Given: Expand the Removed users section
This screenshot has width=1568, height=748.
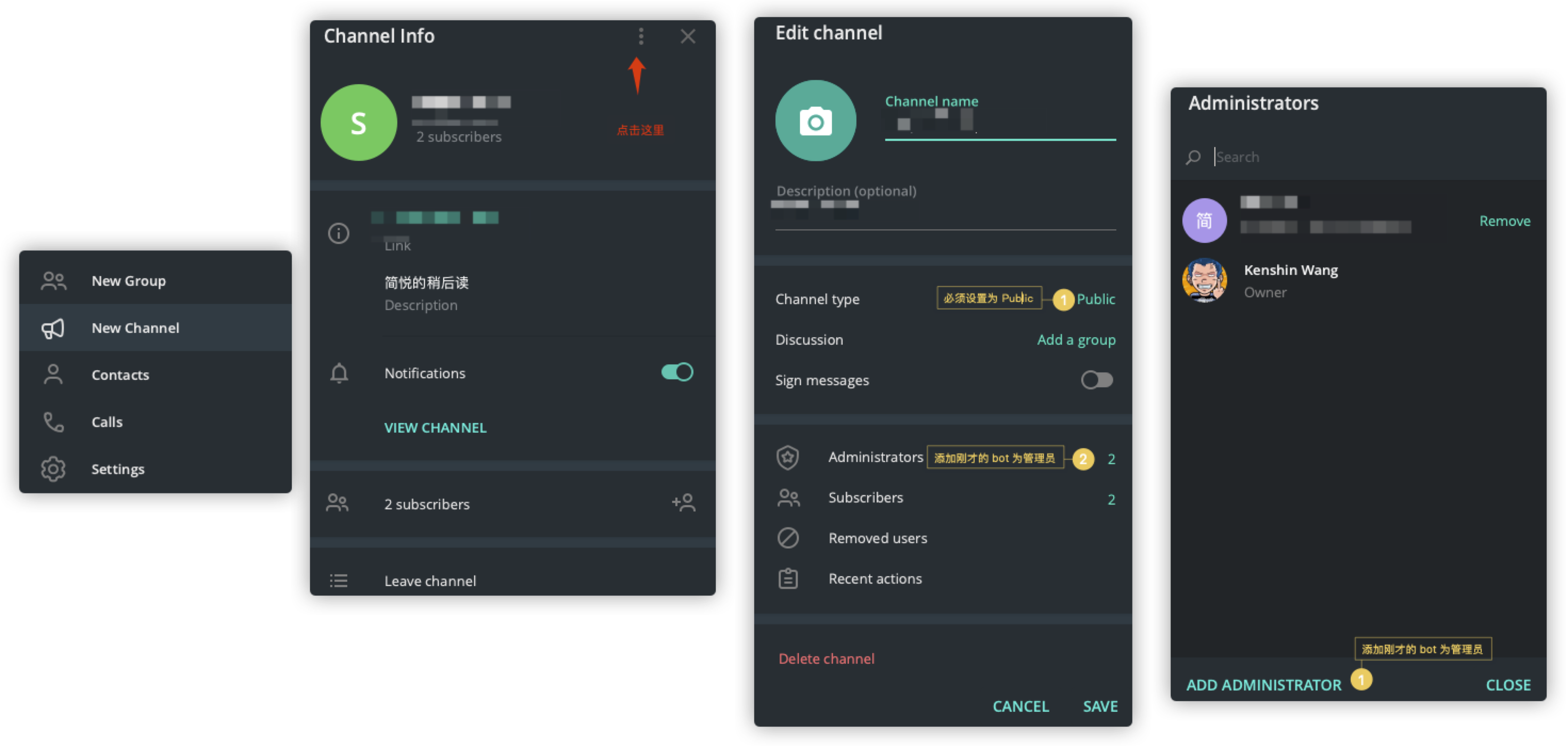Looking at the screenshot, I should [877, 537].
